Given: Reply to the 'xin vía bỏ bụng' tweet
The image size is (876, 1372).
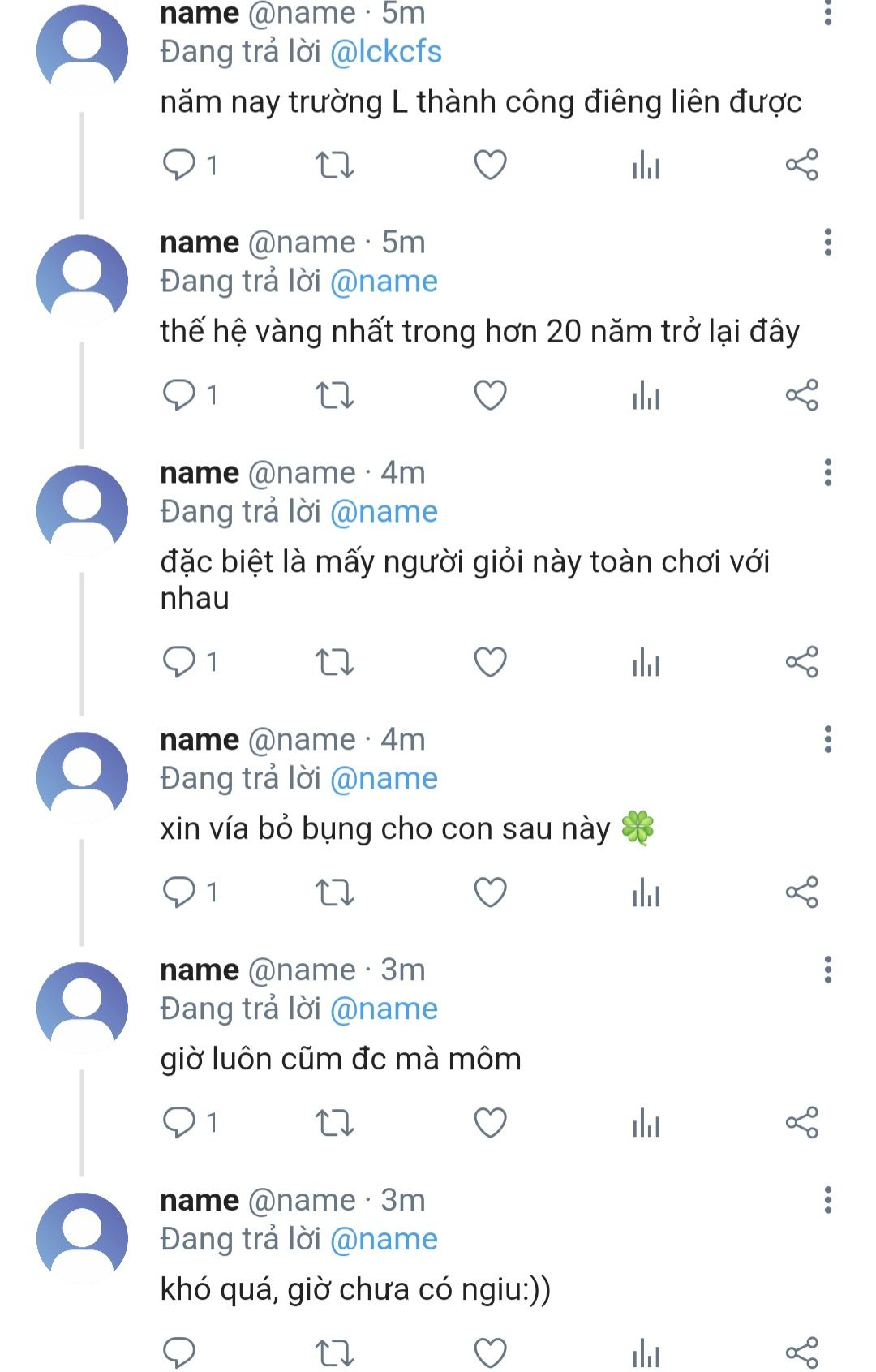Looking at the screenshot, I should coord(179,892).
